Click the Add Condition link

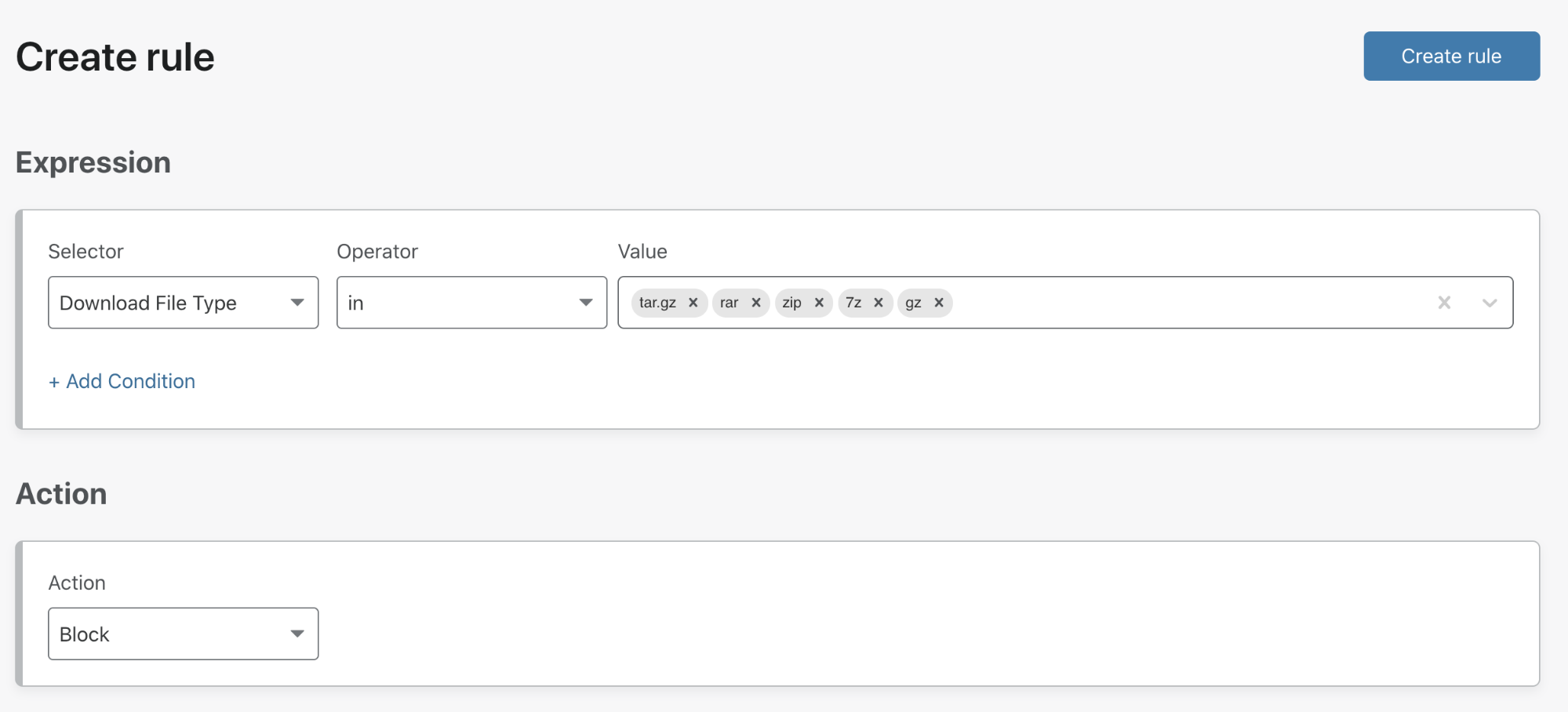tap(122, 381)
